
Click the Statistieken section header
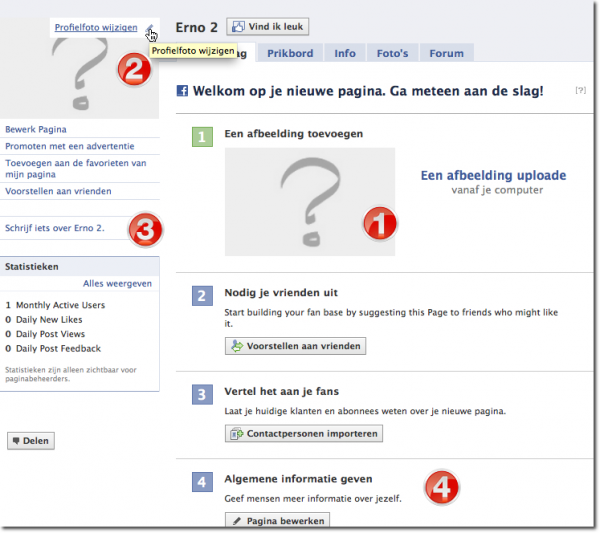click(x=80, y=267)
